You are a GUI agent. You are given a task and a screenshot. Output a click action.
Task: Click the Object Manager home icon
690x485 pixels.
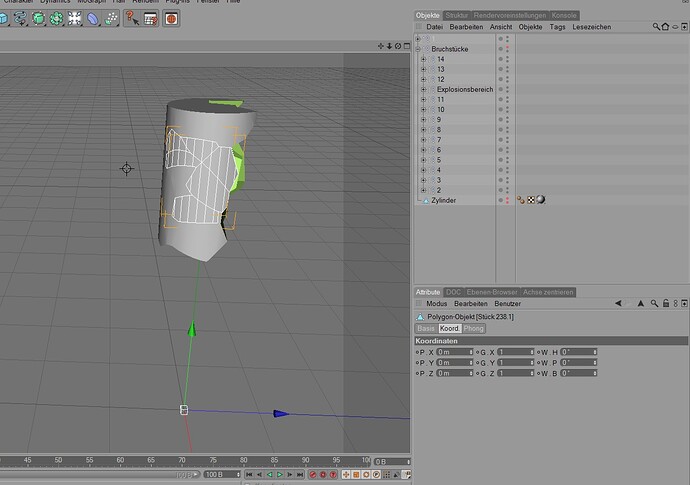[x=665, y=27]
